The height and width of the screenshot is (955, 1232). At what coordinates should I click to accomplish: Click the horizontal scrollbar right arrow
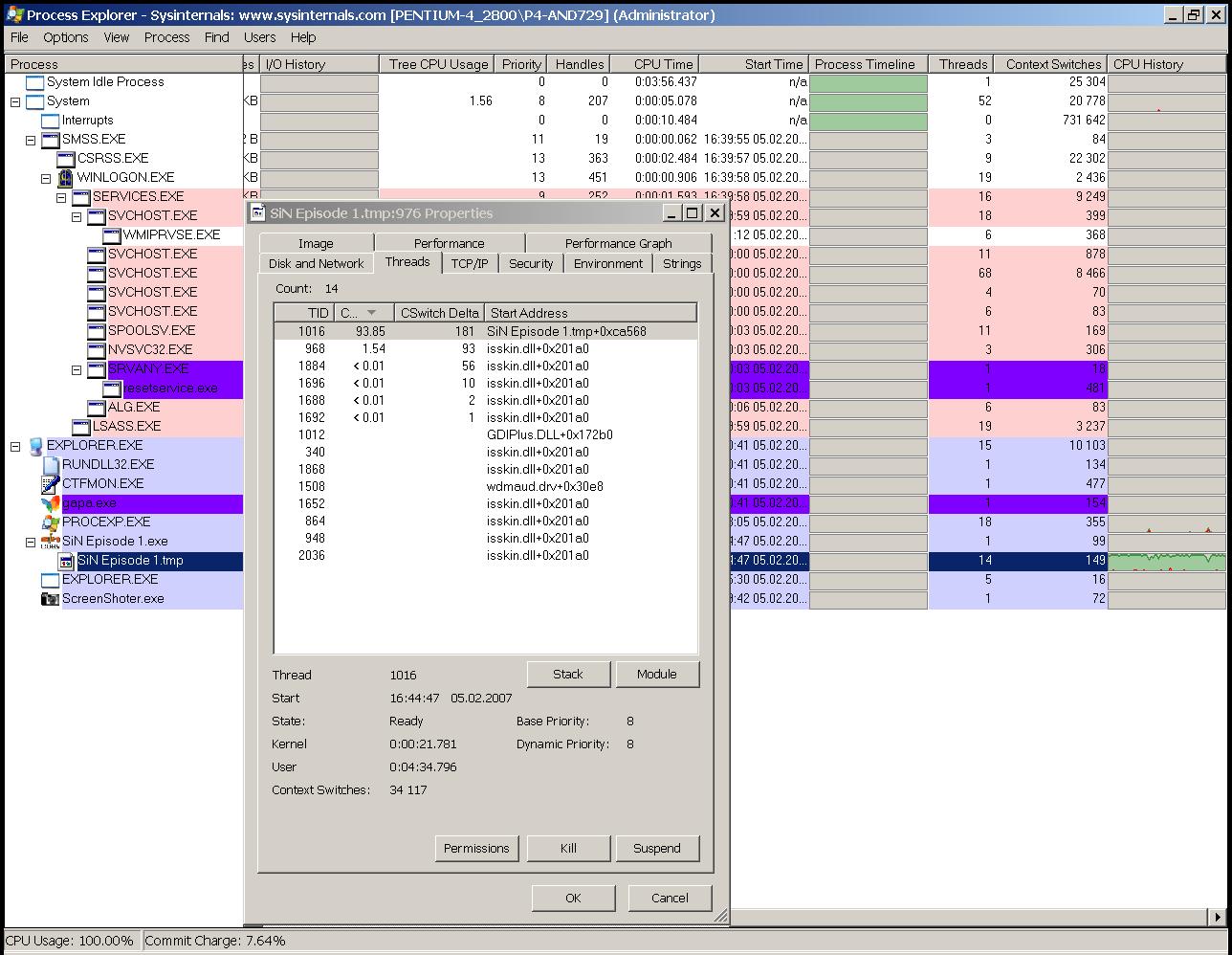[1218, 917]
